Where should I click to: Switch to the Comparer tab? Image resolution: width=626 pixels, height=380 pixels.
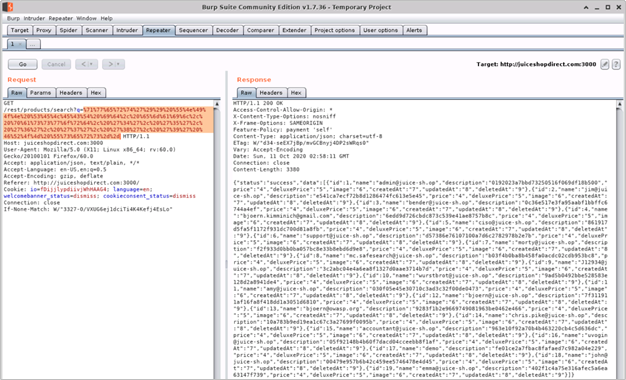click(260, 30)
